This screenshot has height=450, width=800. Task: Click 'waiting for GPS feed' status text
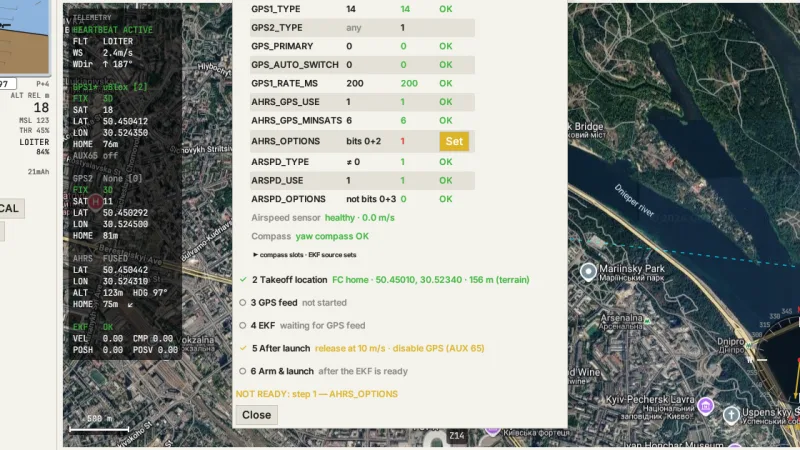coord(322,326)
